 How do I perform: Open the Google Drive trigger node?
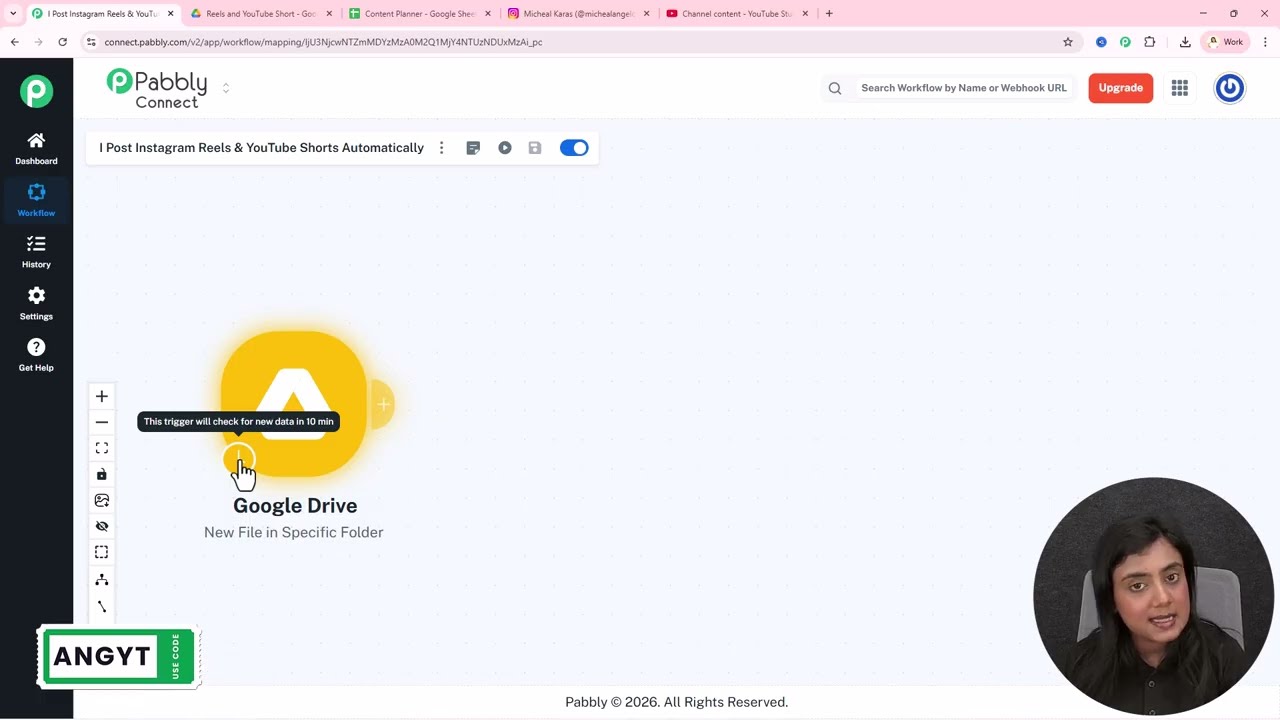pos(294,404)
